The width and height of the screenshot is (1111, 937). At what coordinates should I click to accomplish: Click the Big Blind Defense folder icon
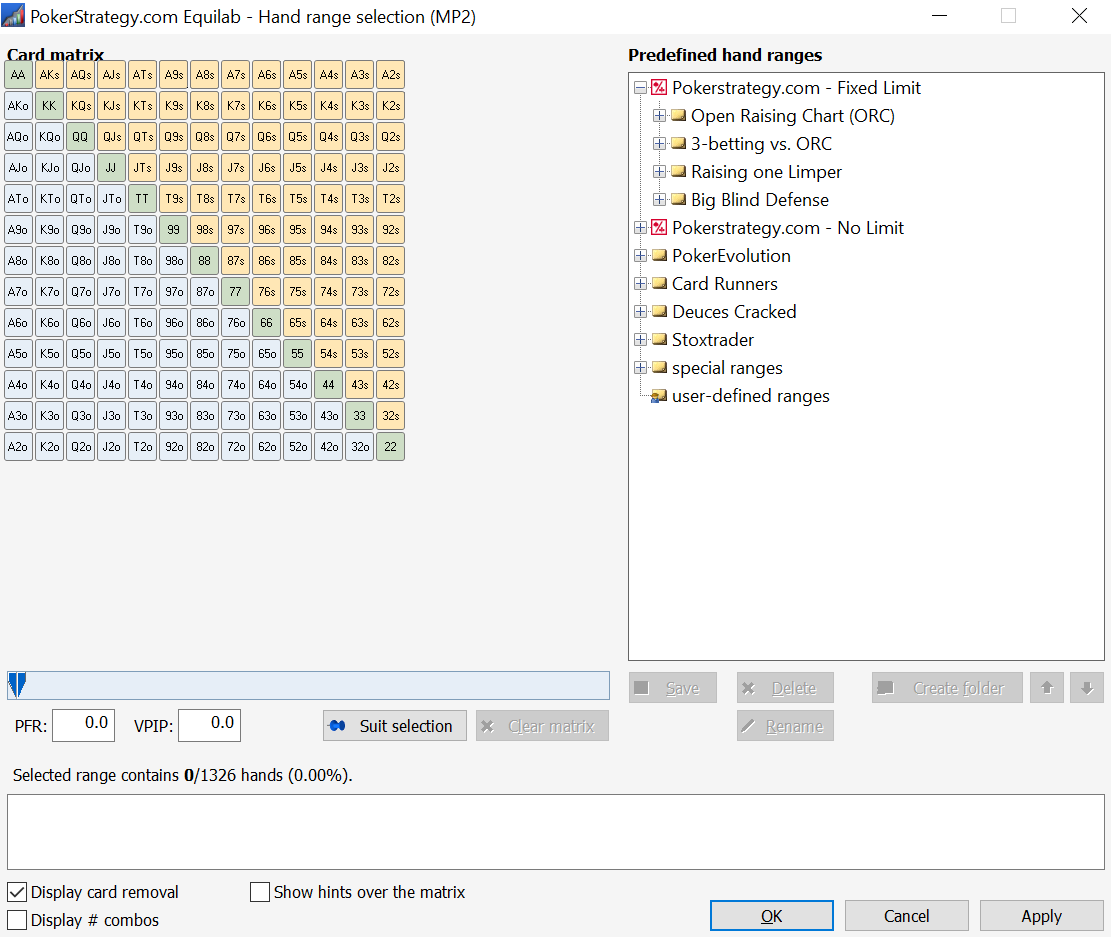(x=678, y=200)
